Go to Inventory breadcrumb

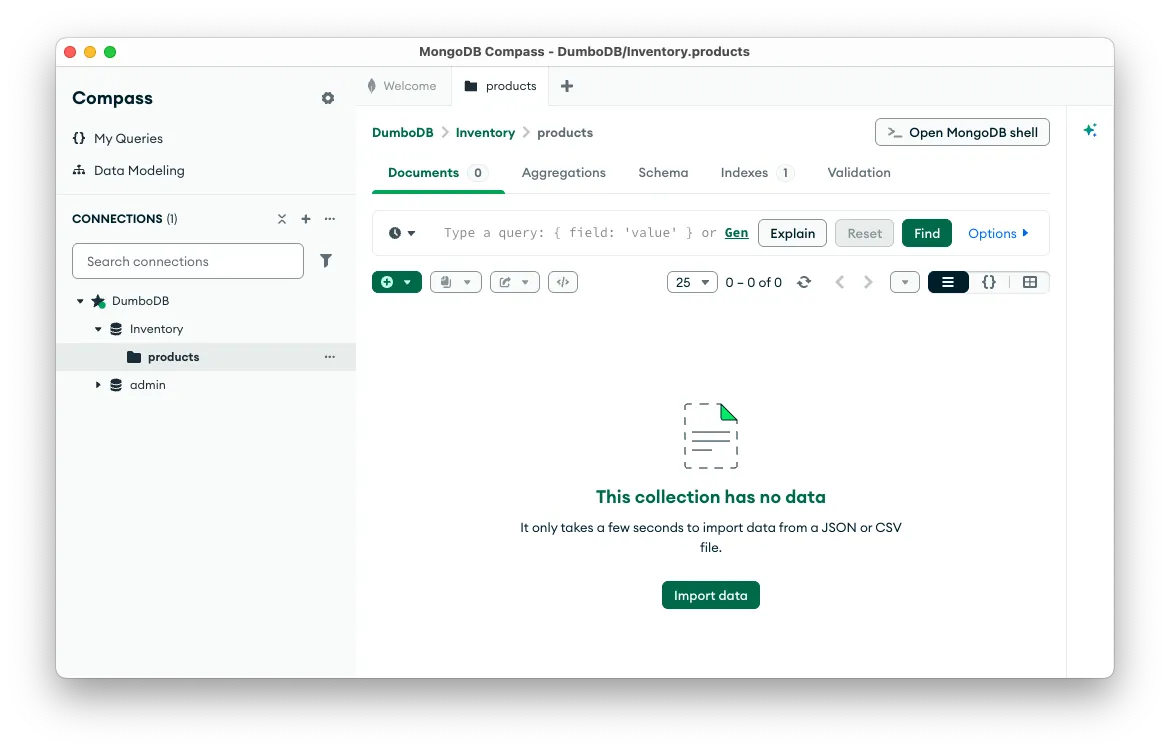[485, 132]
